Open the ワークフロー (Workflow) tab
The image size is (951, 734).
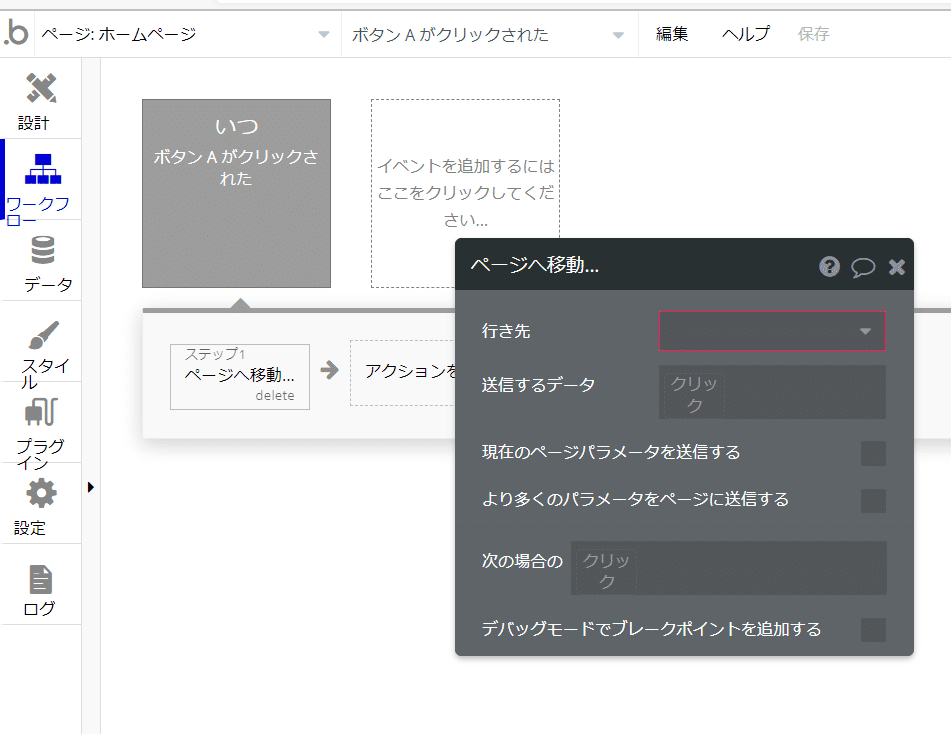coord(42,180)
